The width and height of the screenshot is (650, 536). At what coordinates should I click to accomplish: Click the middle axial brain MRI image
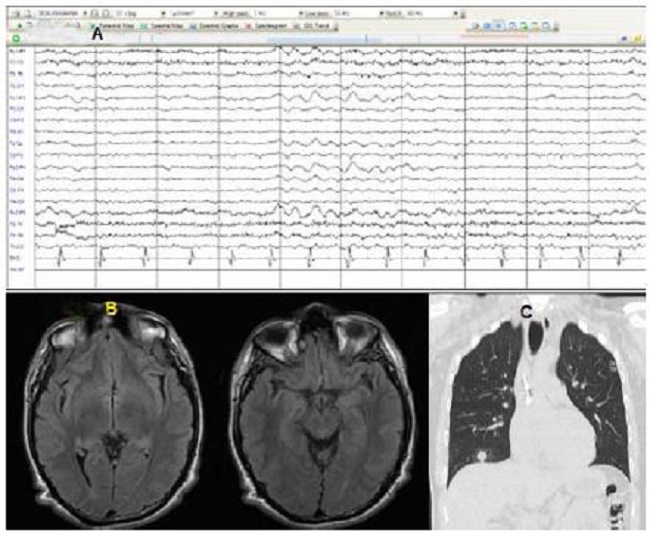[320, 411]
